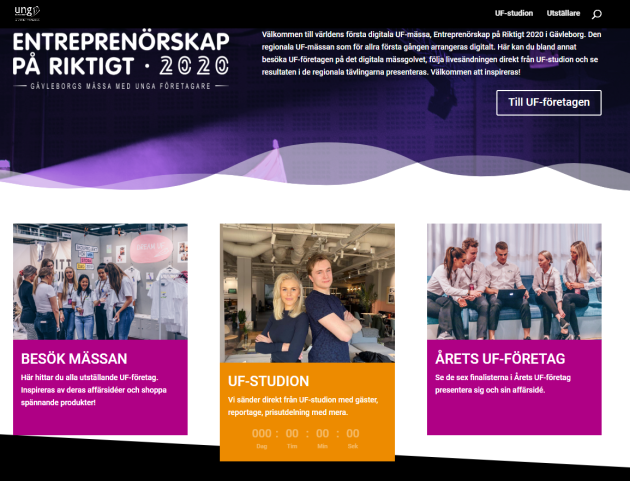630x481 pixels.
Task: Click the Besök Mässan description text
Action: (94, 390)
